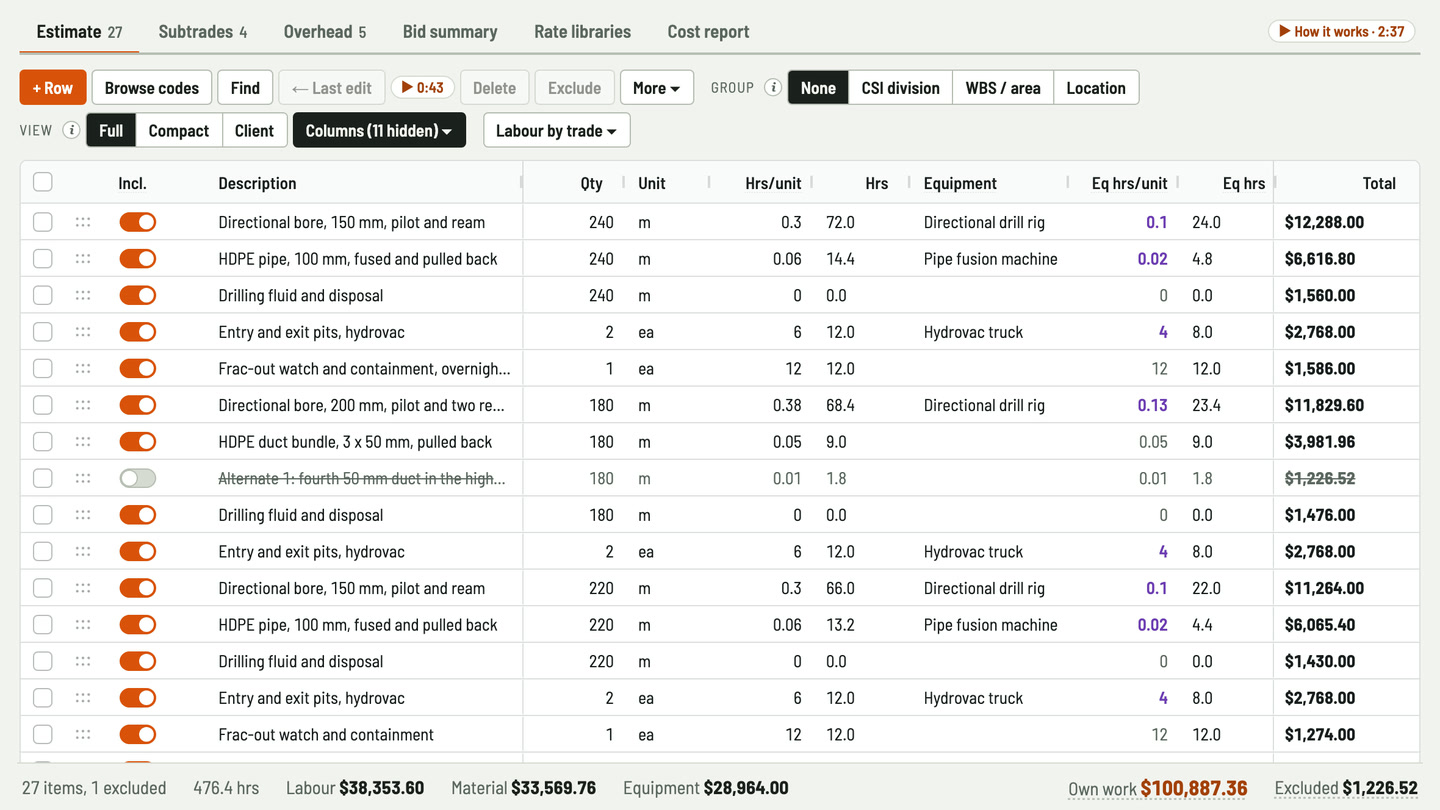Group by Location

point(1096,88)
